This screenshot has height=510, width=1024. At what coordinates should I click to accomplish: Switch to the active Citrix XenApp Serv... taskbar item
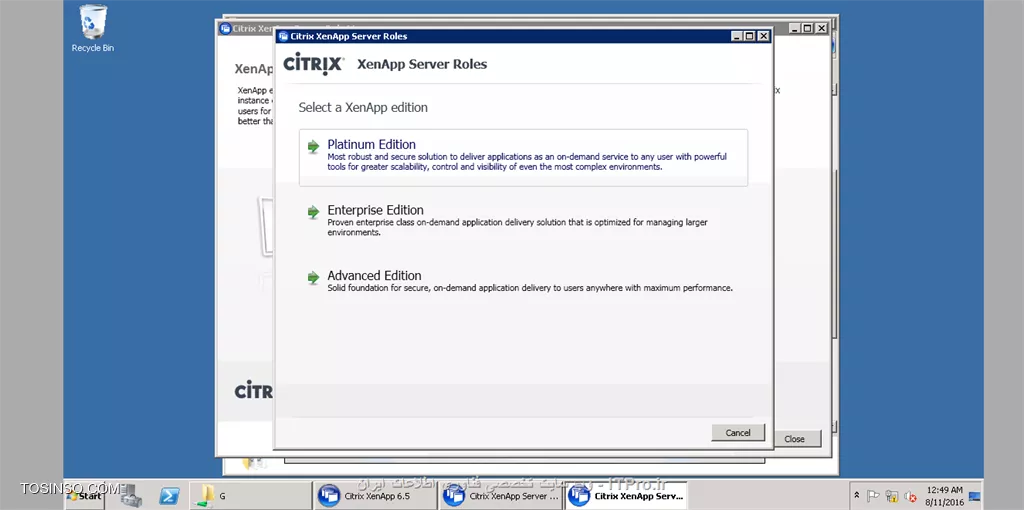(626, 496)
